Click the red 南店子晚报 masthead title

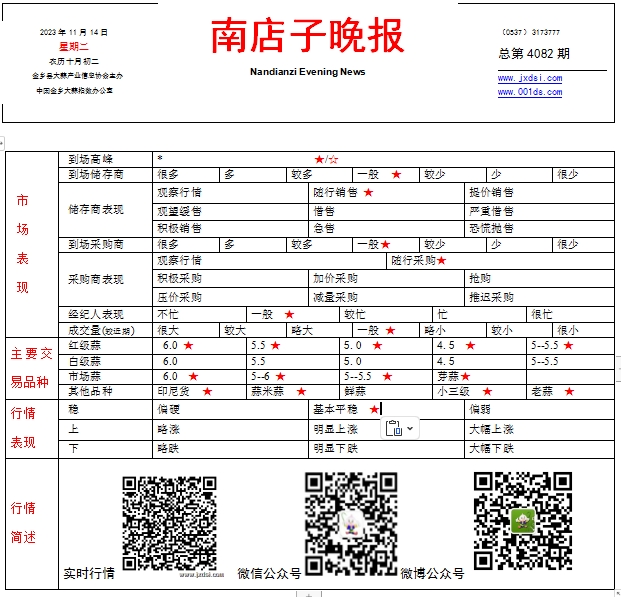(x=308, y=36)
